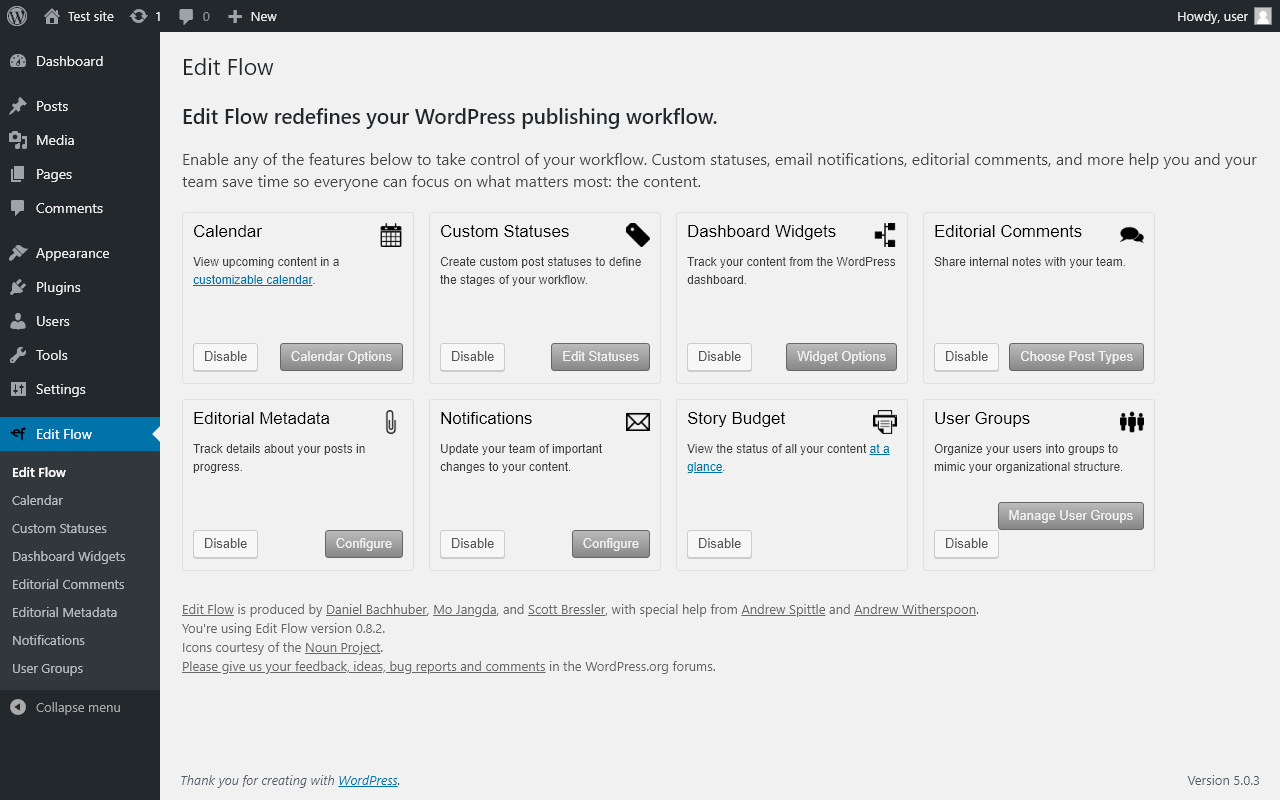Open Settings in the sidebar
This screenshot has width=1280, height=800.
tap(80, 389)
